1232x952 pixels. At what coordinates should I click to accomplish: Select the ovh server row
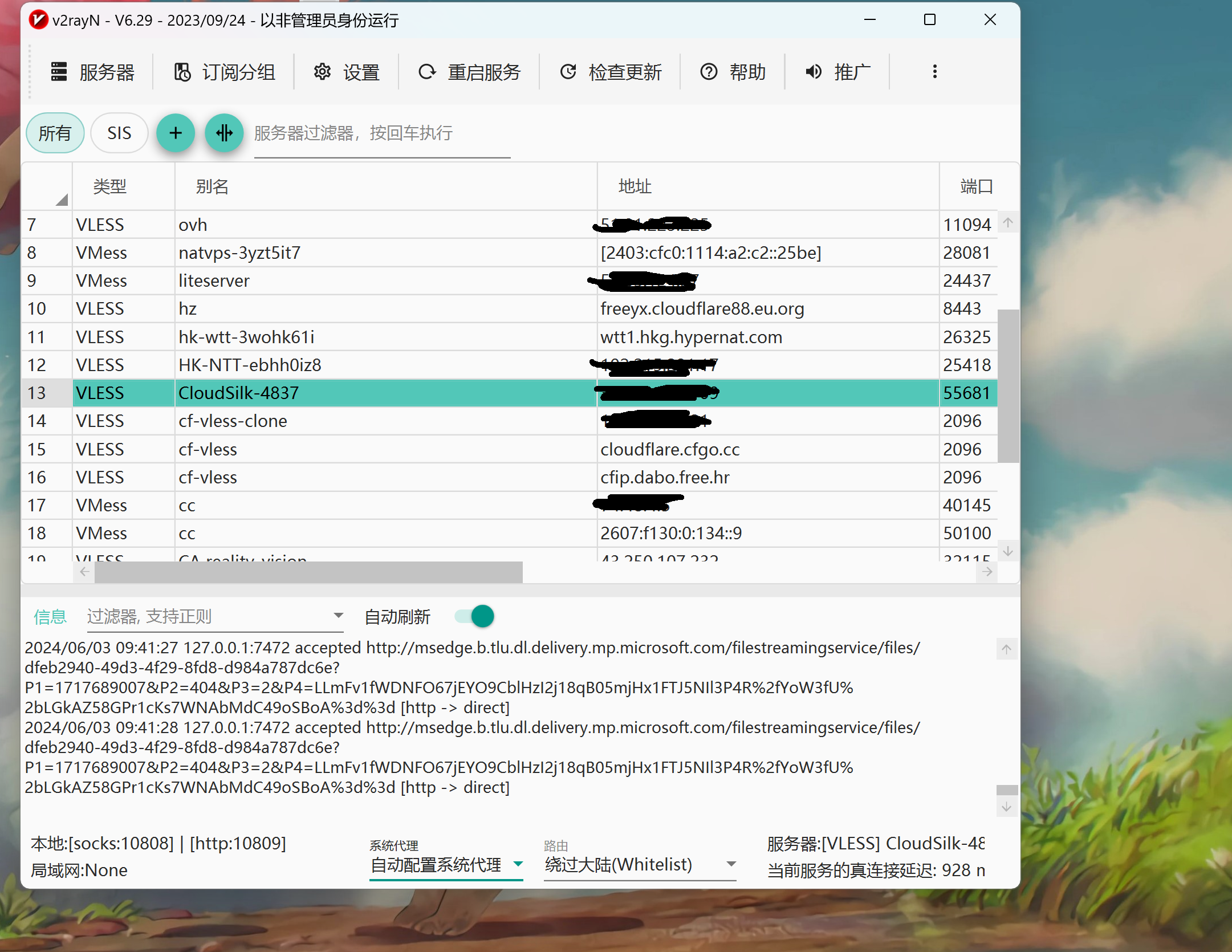click(509, 225)
